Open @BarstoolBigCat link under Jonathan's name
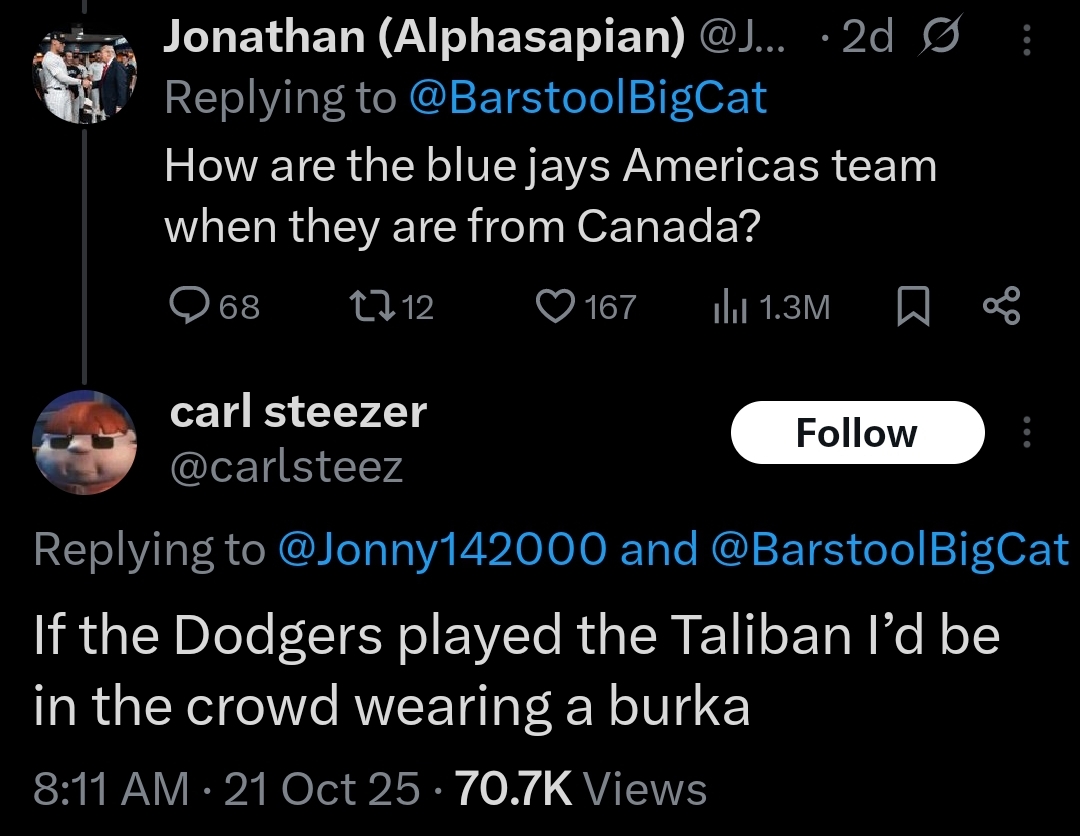Viewport: 1080px width, 836px height. (x=588, y=98)
